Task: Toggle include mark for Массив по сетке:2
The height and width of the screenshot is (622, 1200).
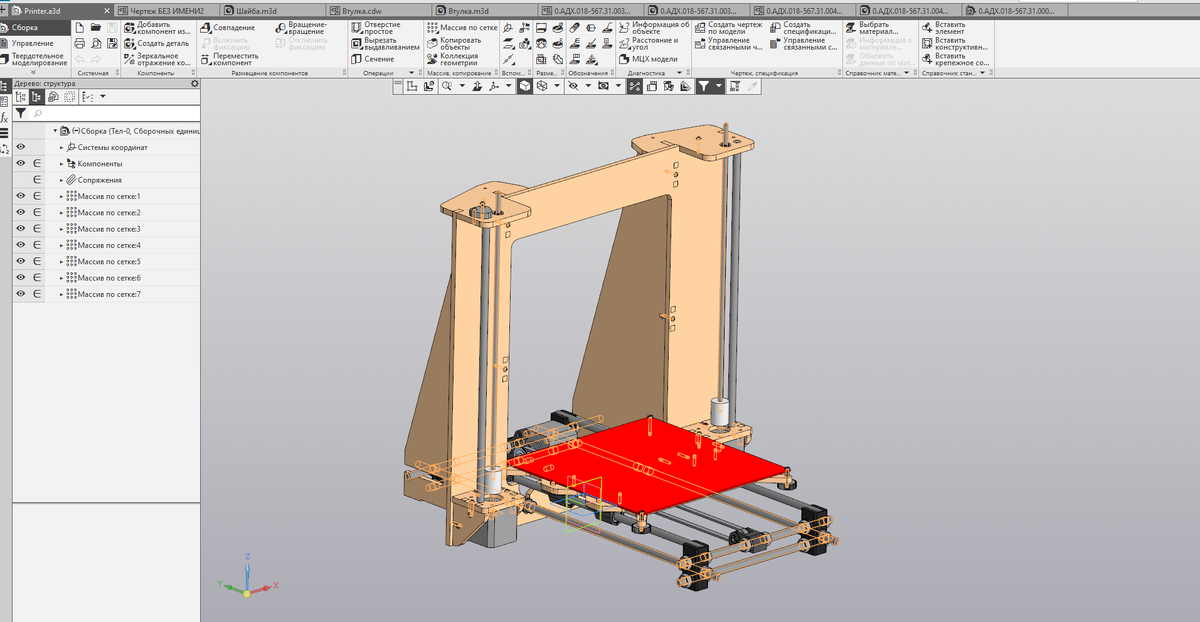Action: coord(38,213)
